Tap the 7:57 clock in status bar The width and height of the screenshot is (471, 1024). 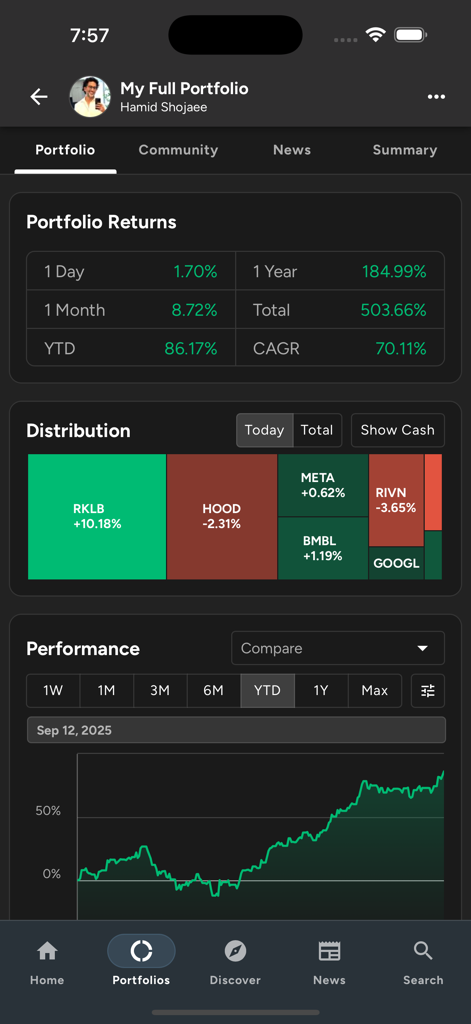tap(89, 35)
